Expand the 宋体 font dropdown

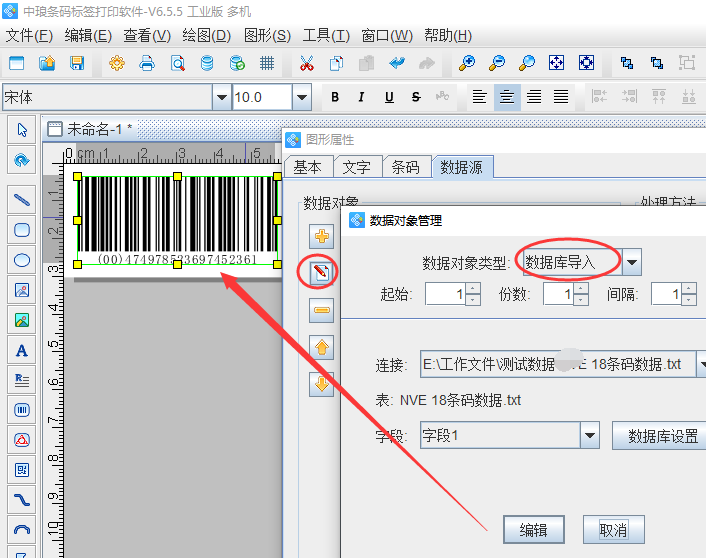tap(222, 97)
